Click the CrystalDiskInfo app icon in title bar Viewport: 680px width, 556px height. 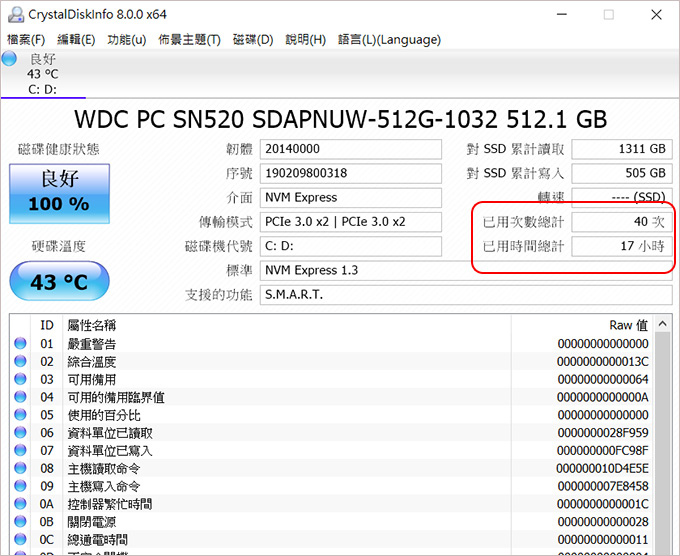(x=16, y=15)
